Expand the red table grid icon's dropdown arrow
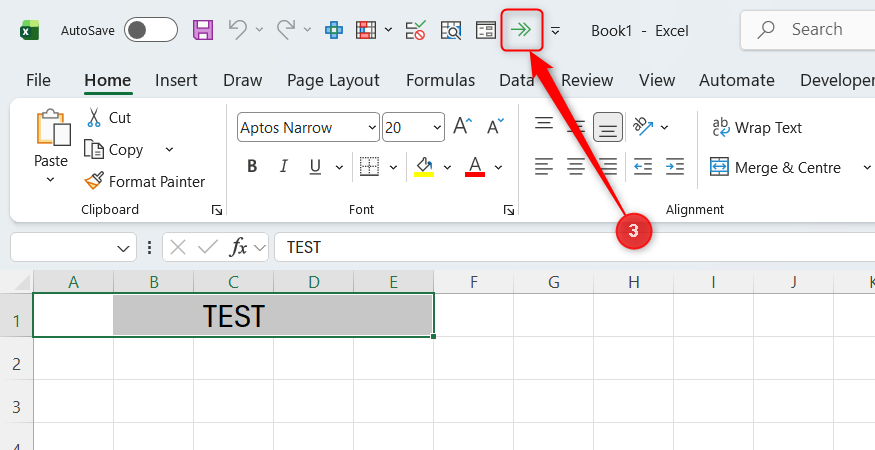This screenshot has width=875, height=450. pyautogui.click(x=388, y=30)
